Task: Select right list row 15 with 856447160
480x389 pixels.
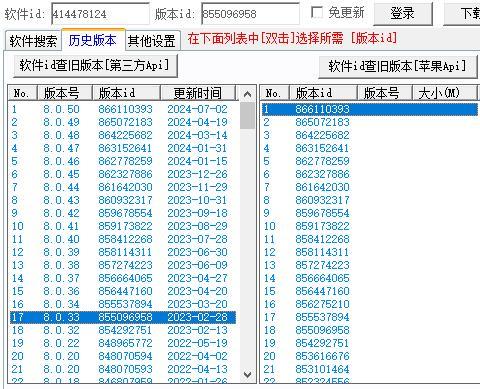Action: coord(370,291)
